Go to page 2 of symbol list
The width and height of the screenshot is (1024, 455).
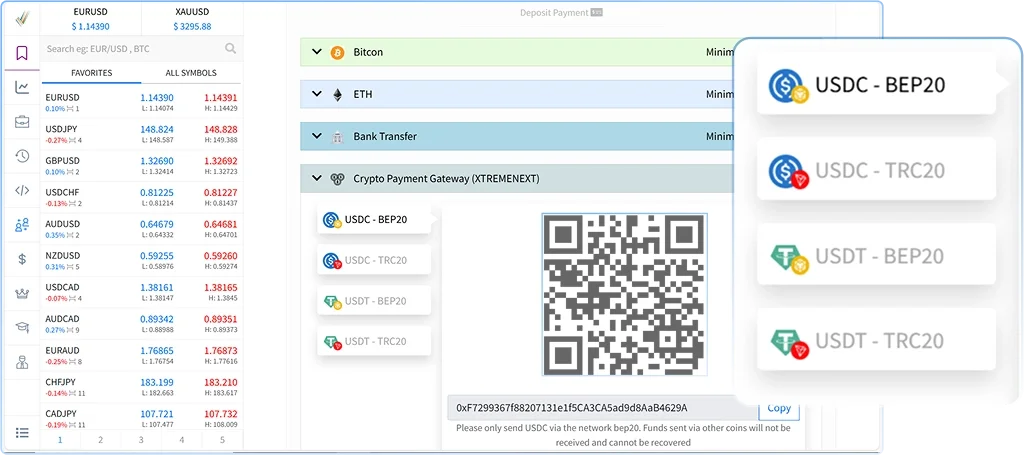tap(101, 440)
